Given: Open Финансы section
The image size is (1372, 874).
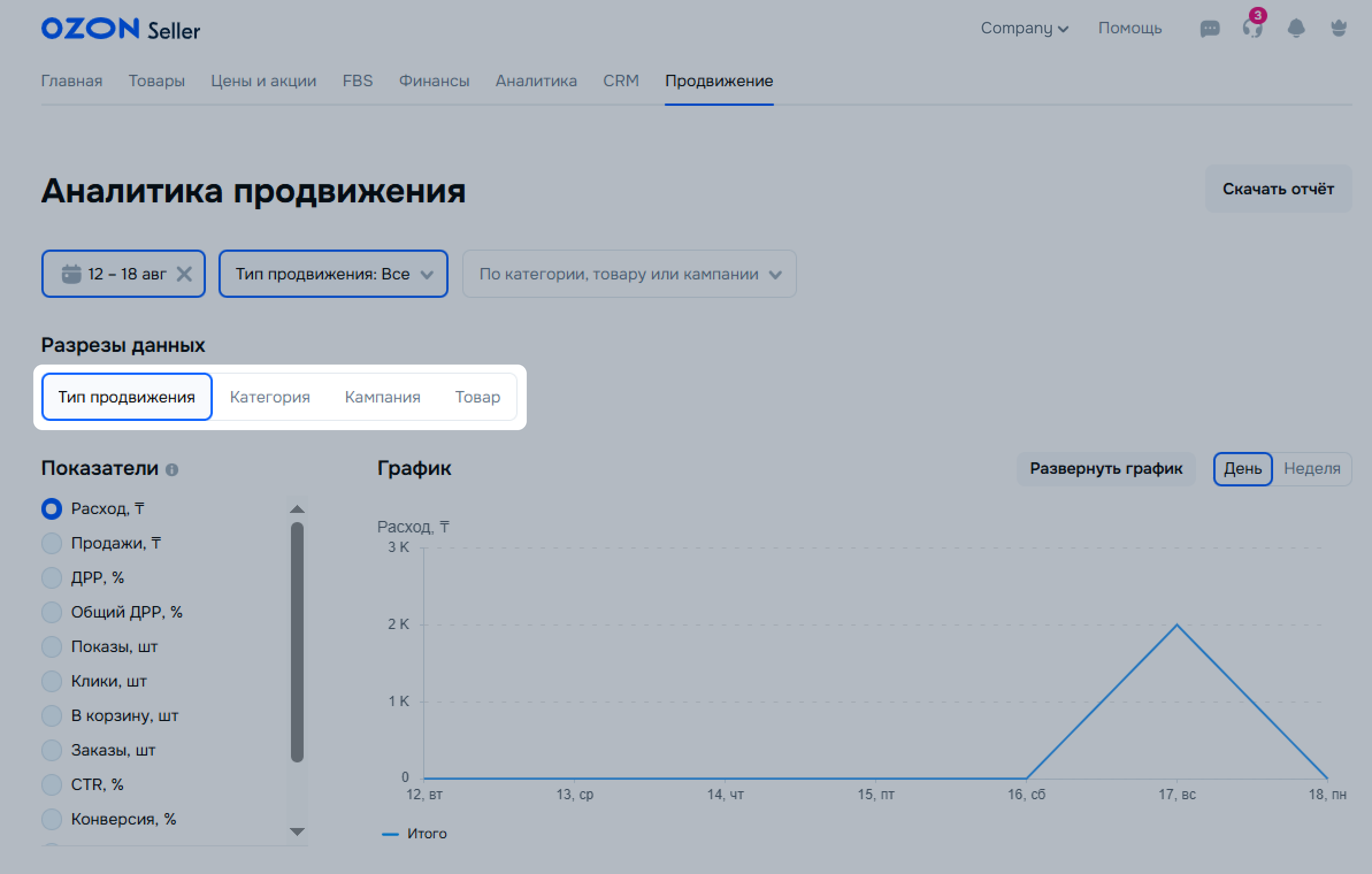Looking at the screenshot, I should (434, 81).
